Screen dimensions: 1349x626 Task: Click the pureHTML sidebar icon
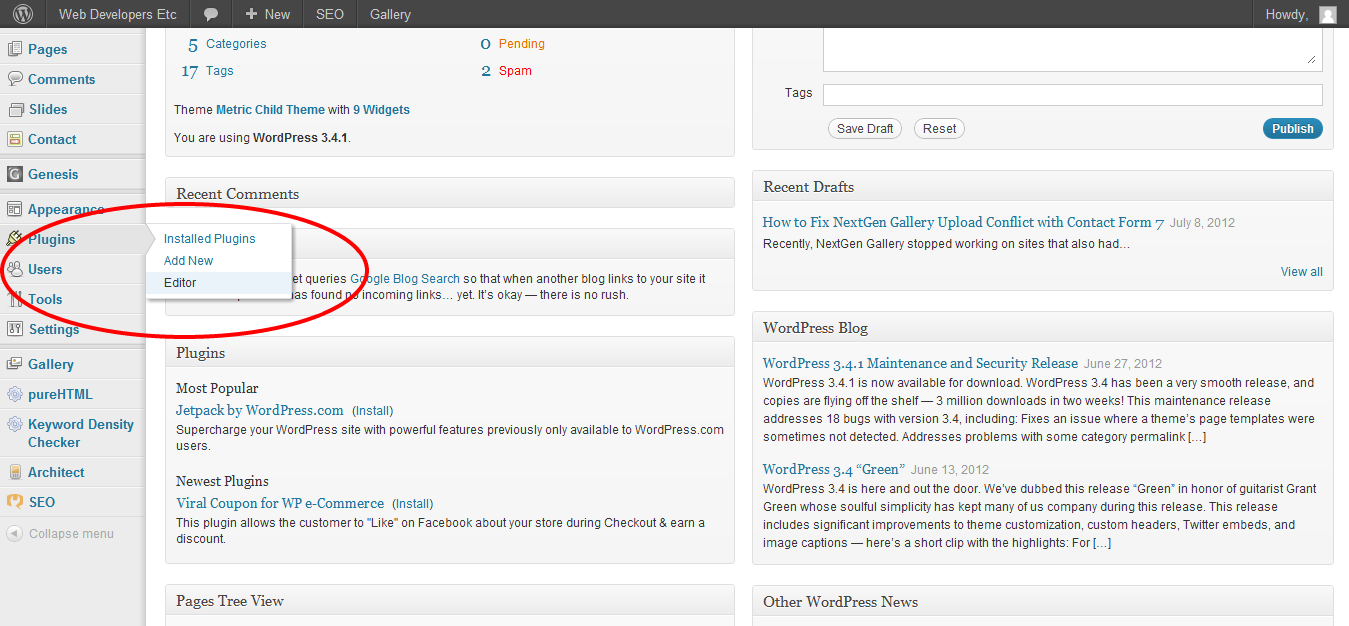[x=15, y=394]
